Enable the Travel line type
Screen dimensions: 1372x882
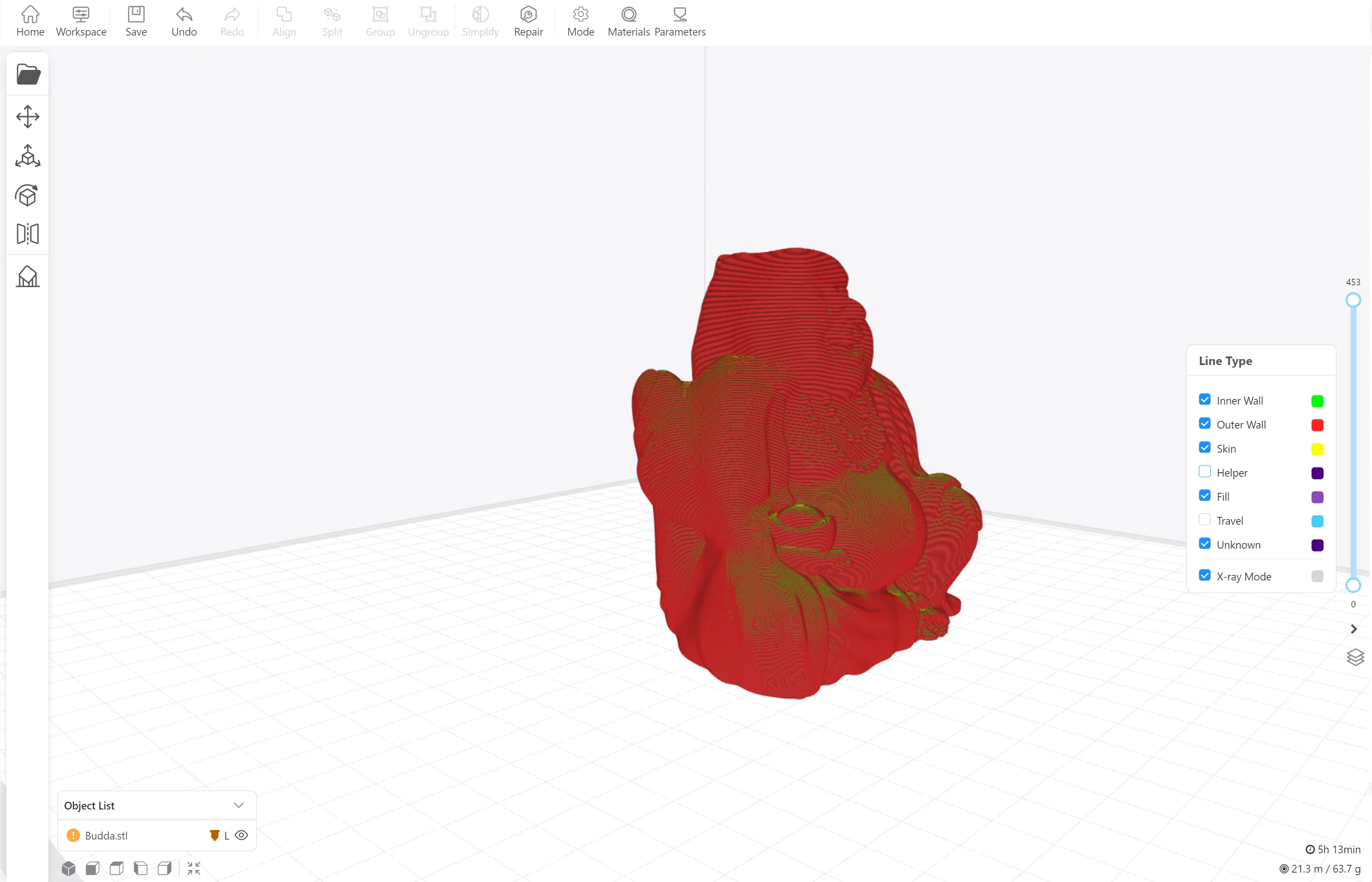[1204, 520]
